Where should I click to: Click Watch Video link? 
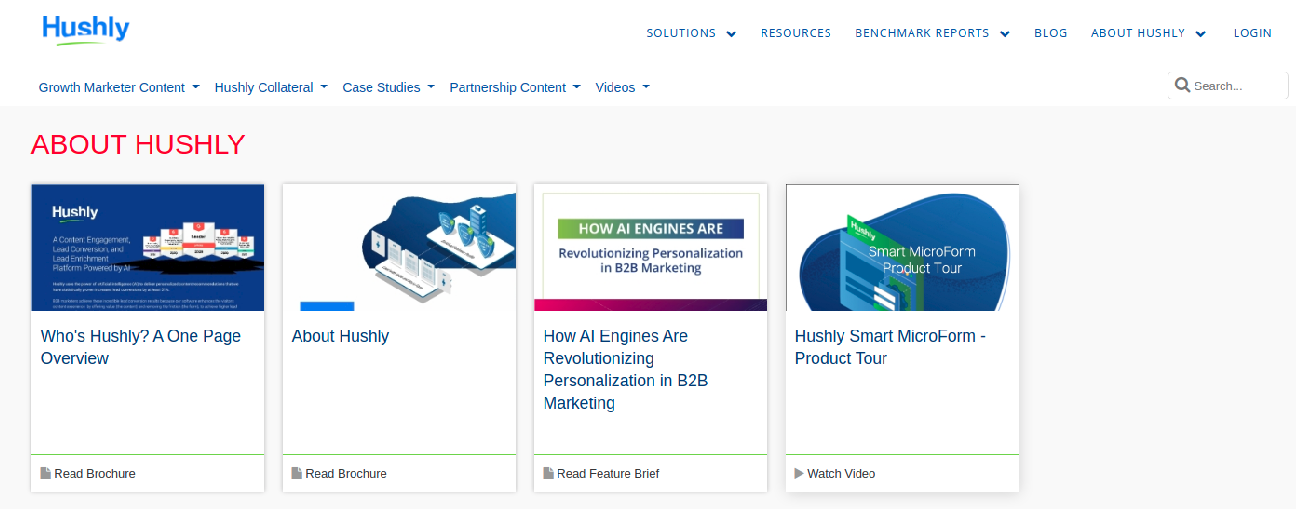pos(841,473)
